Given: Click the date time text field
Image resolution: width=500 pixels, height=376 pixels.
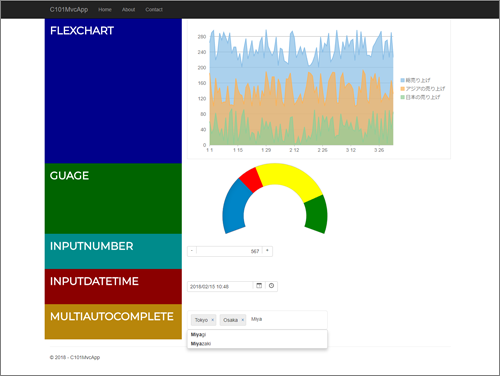Looking at the screenshot, I should click(220, 286).
